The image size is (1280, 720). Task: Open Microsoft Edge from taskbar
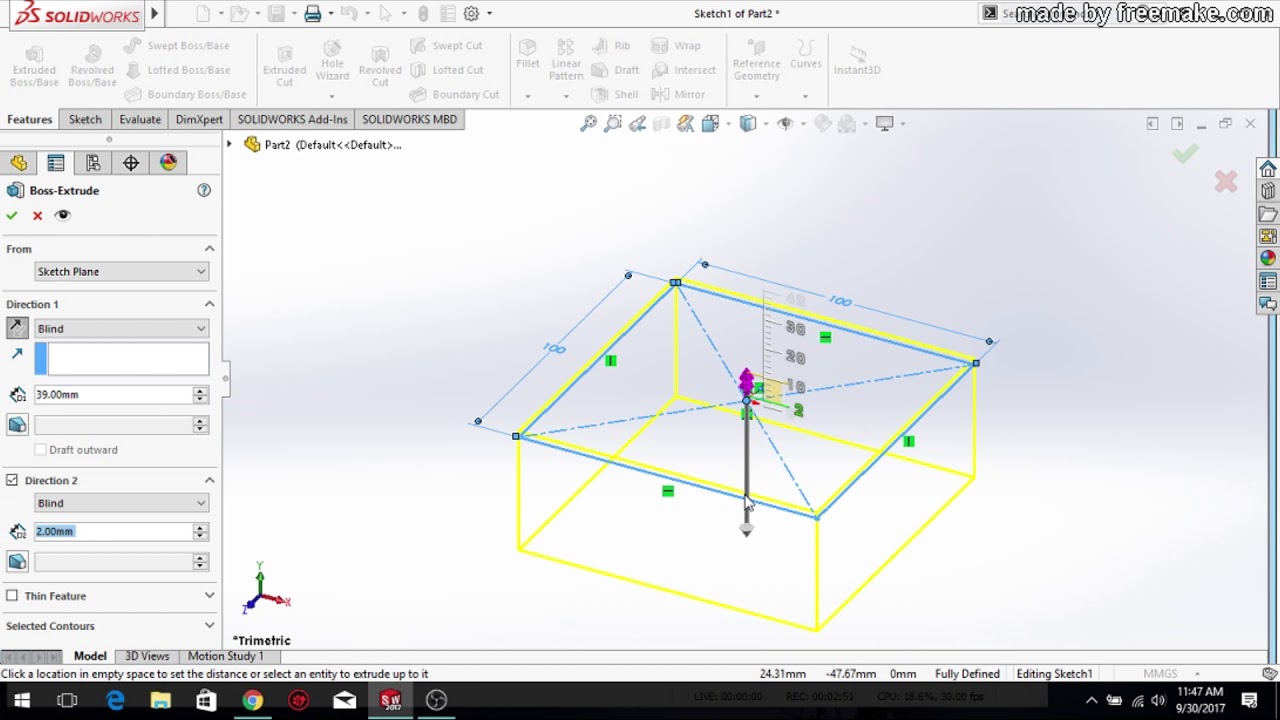click(115, 701)
